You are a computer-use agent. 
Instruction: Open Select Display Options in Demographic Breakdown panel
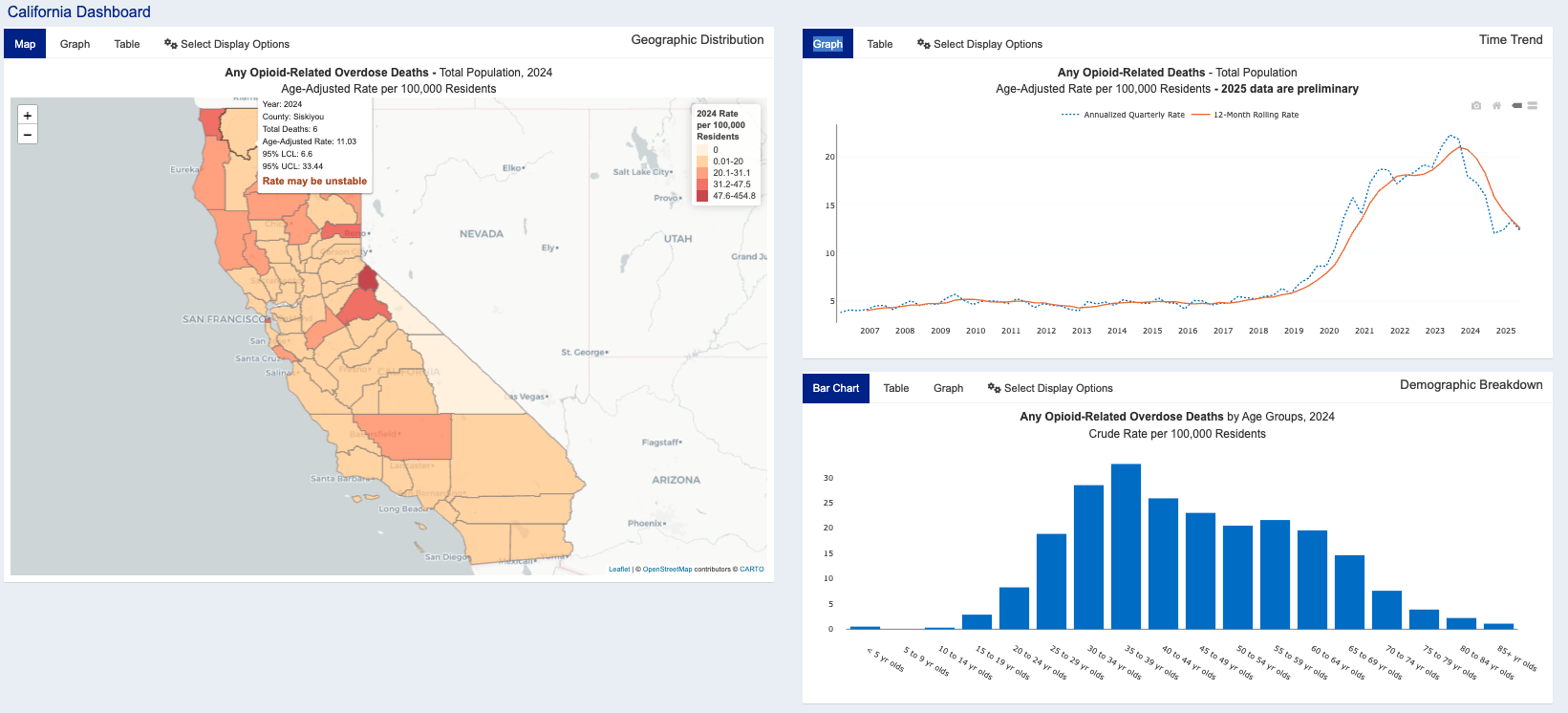(1050, 388)
